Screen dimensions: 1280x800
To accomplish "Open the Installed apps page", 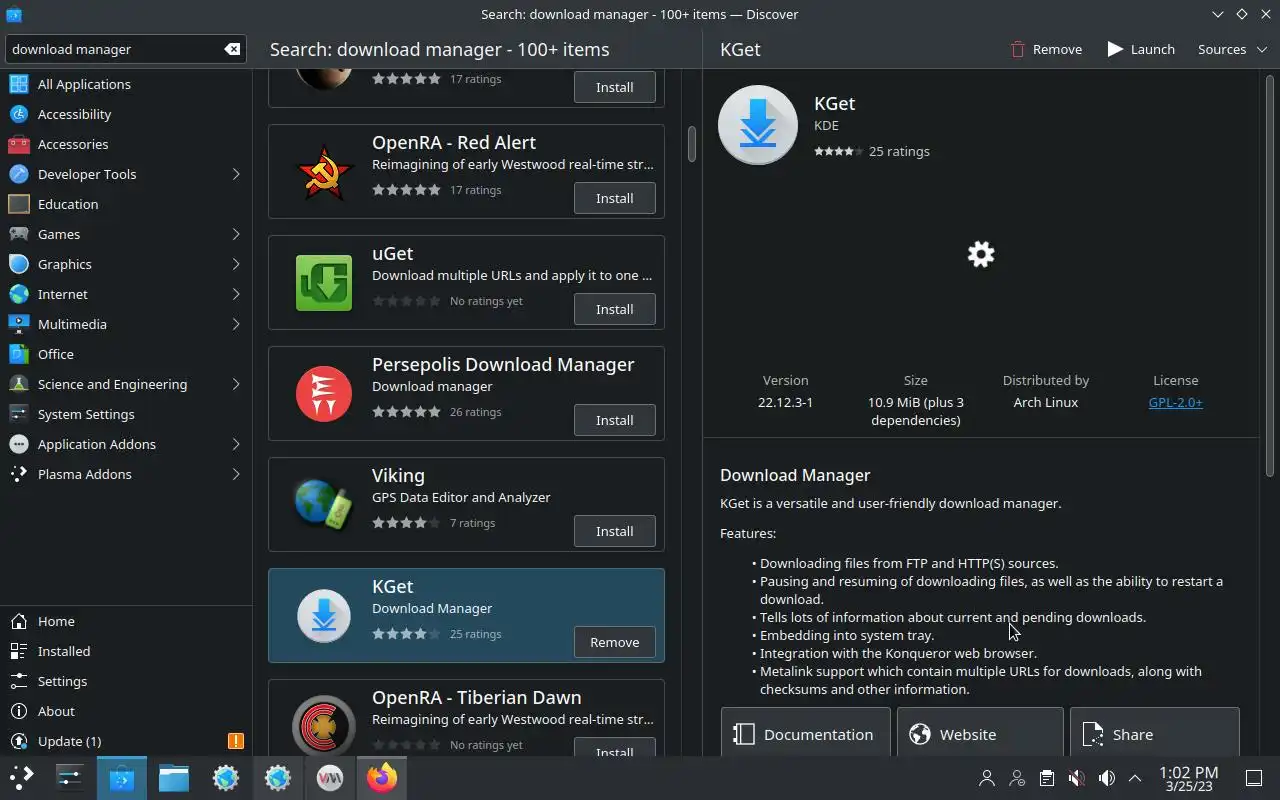I will coord(126,651).
